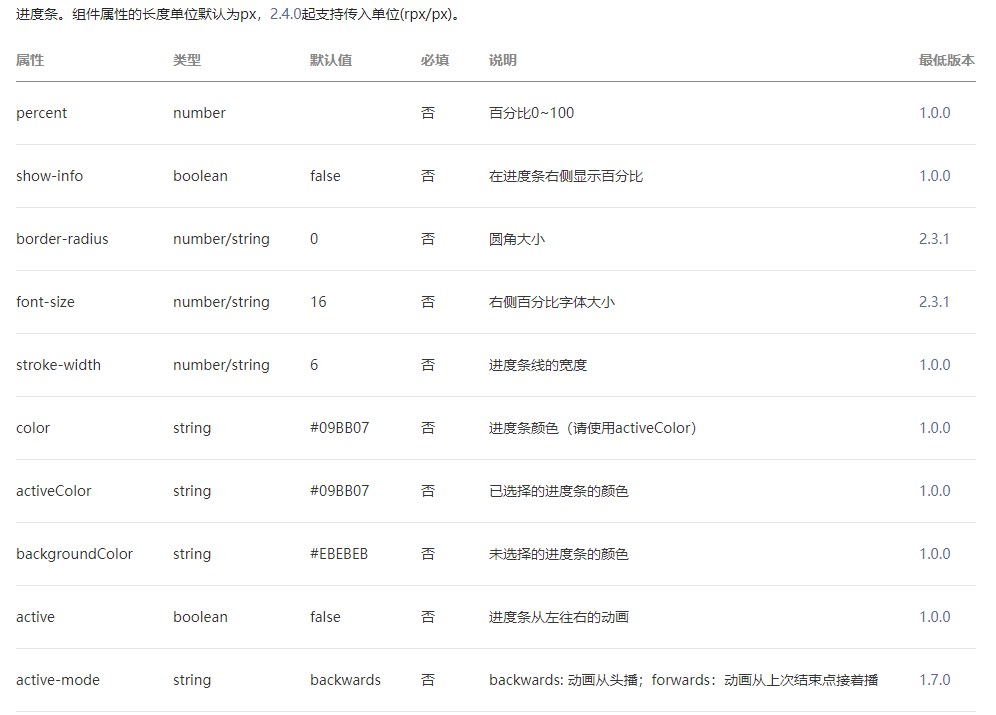Click the 类型 column header
This screenshot has height=715, width=996.
[x=186, y=60]
